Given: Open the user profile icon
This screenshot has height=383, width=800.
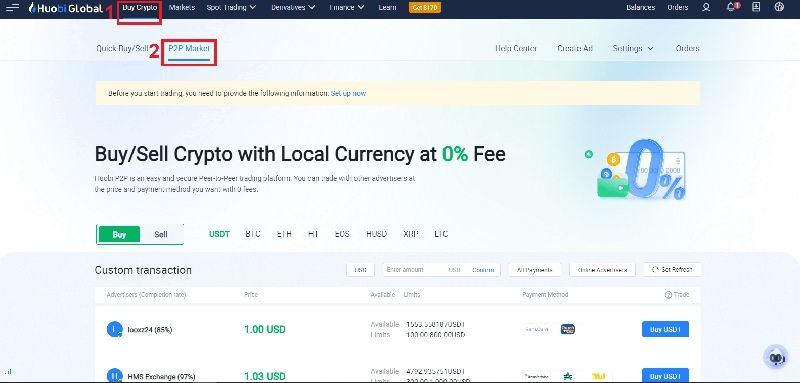Looking at the screenshot, I should tap(706, 8).
